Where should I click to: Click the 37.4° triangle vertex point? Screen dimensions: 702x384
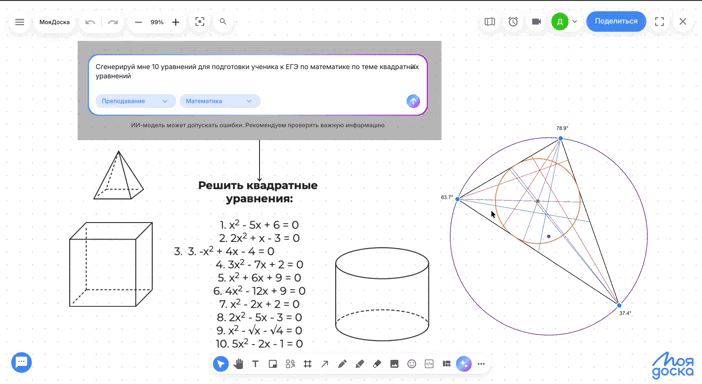(x=619, y=305)
